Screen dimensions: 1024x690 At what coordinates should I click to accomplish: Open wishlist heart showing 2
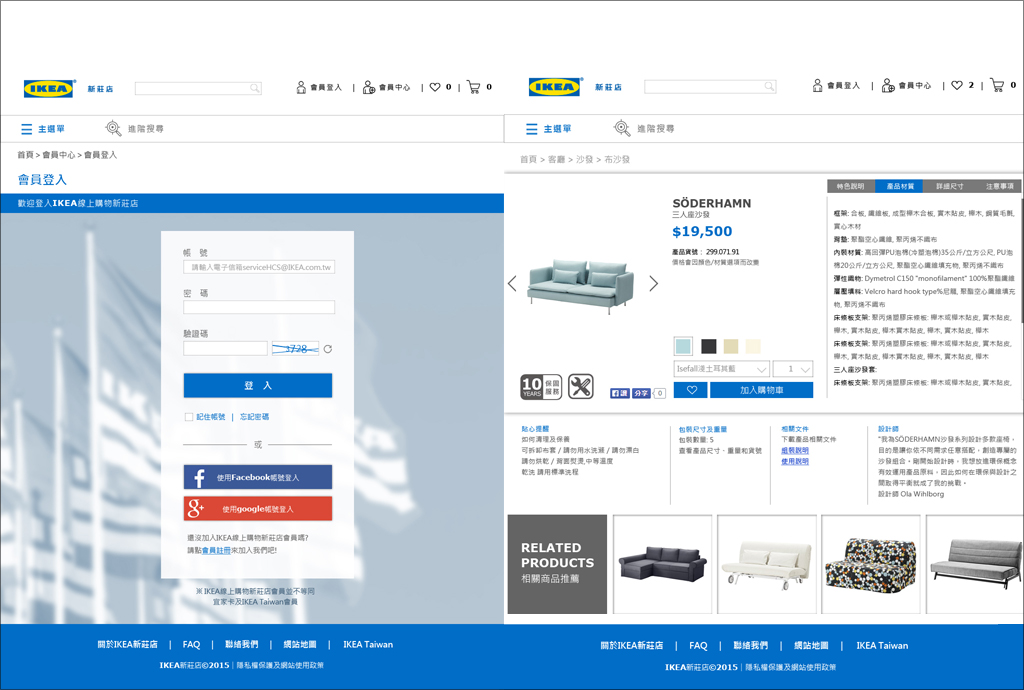pos(963,86)
